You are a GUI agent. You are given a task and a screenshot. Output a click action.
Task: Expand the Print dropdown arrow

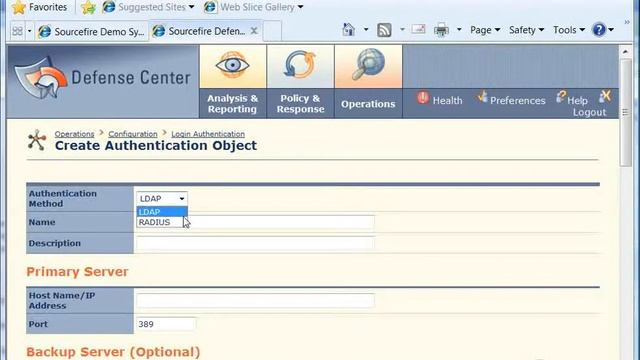459,30
